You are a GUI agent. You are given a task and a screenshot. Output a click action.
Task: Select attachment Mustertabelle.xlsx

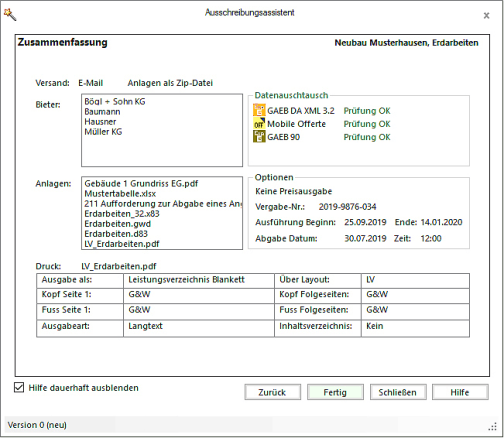tap(120, 194)
